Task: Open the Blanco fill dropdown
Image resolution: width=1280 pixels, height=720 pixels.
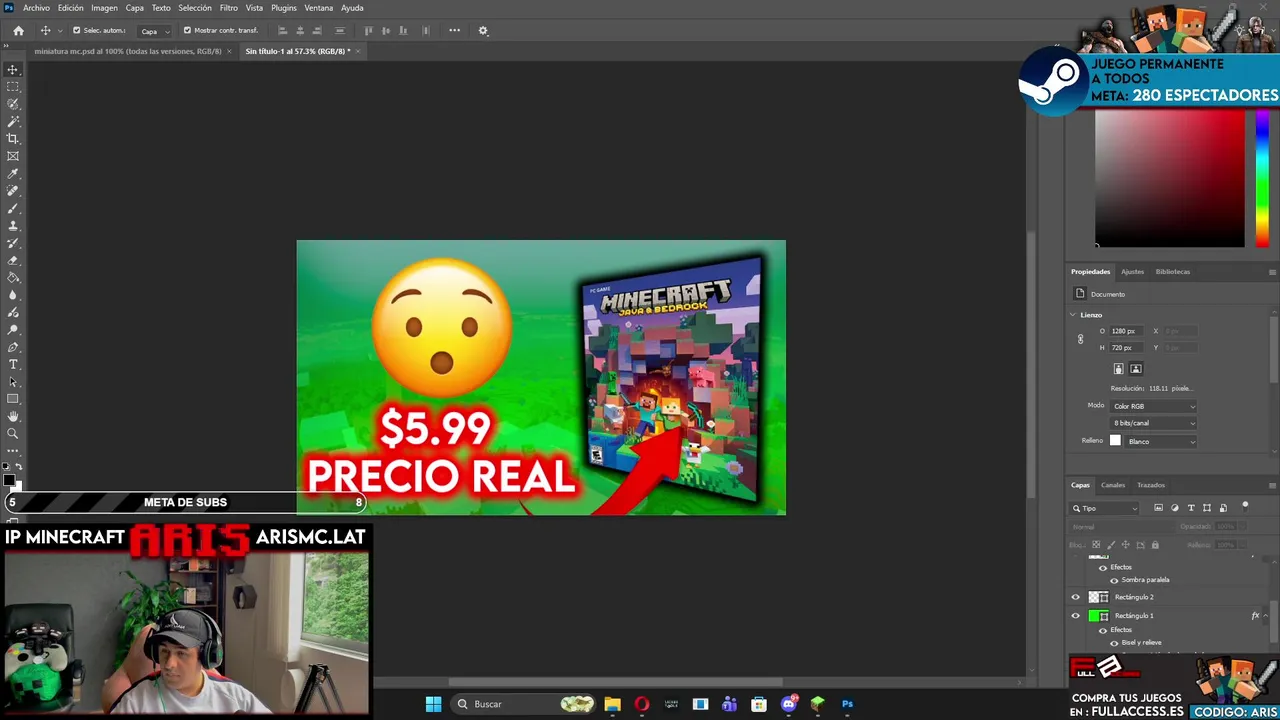Action: pos(1161,441)
